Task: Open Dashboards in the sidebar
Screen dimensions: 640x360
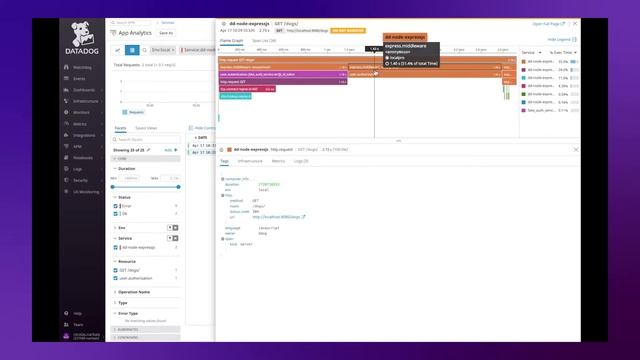Action: pyautogui.click(x=84, y=90)
